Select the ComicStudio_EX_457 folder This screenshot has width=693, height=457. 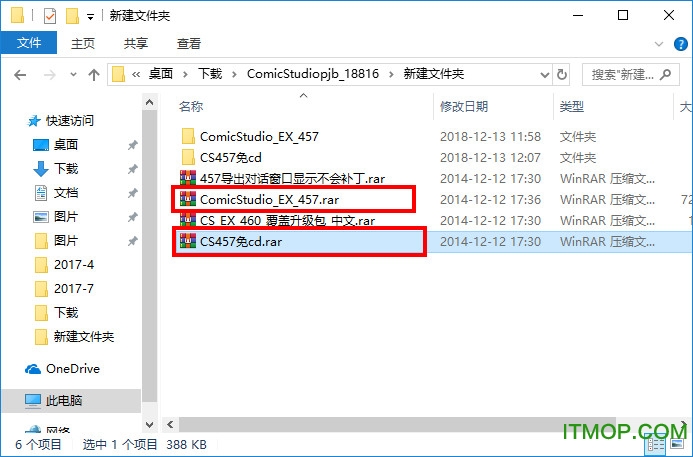point(259,137)
